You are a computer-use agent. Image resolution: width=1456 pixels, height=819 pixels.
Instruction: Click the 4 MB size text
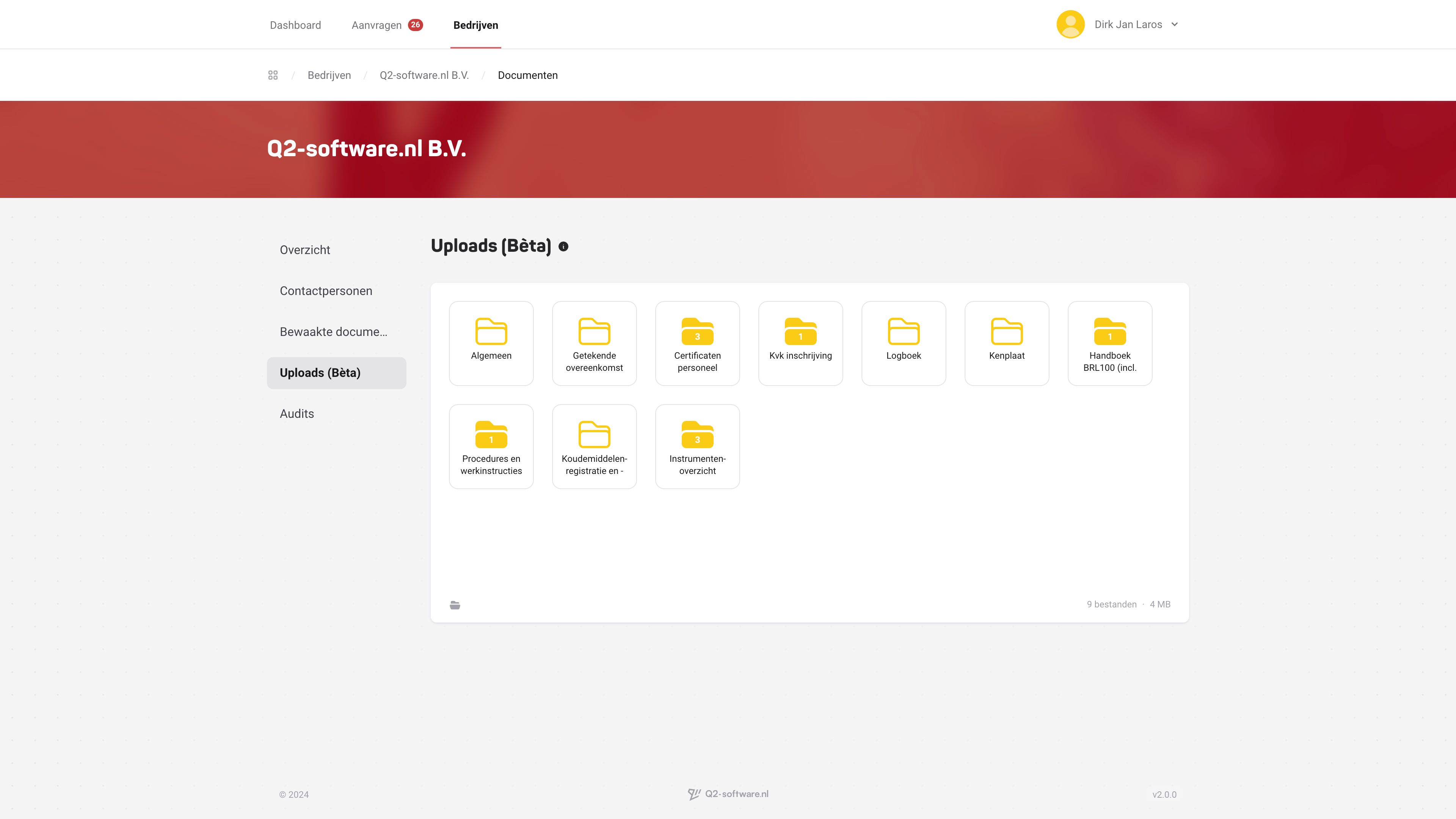click(1160, 604)
